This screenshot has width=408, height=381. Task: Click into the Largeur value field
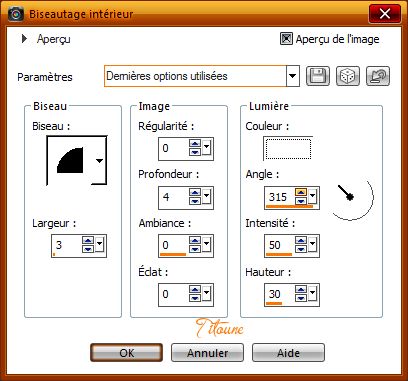[x=67, y=246]
